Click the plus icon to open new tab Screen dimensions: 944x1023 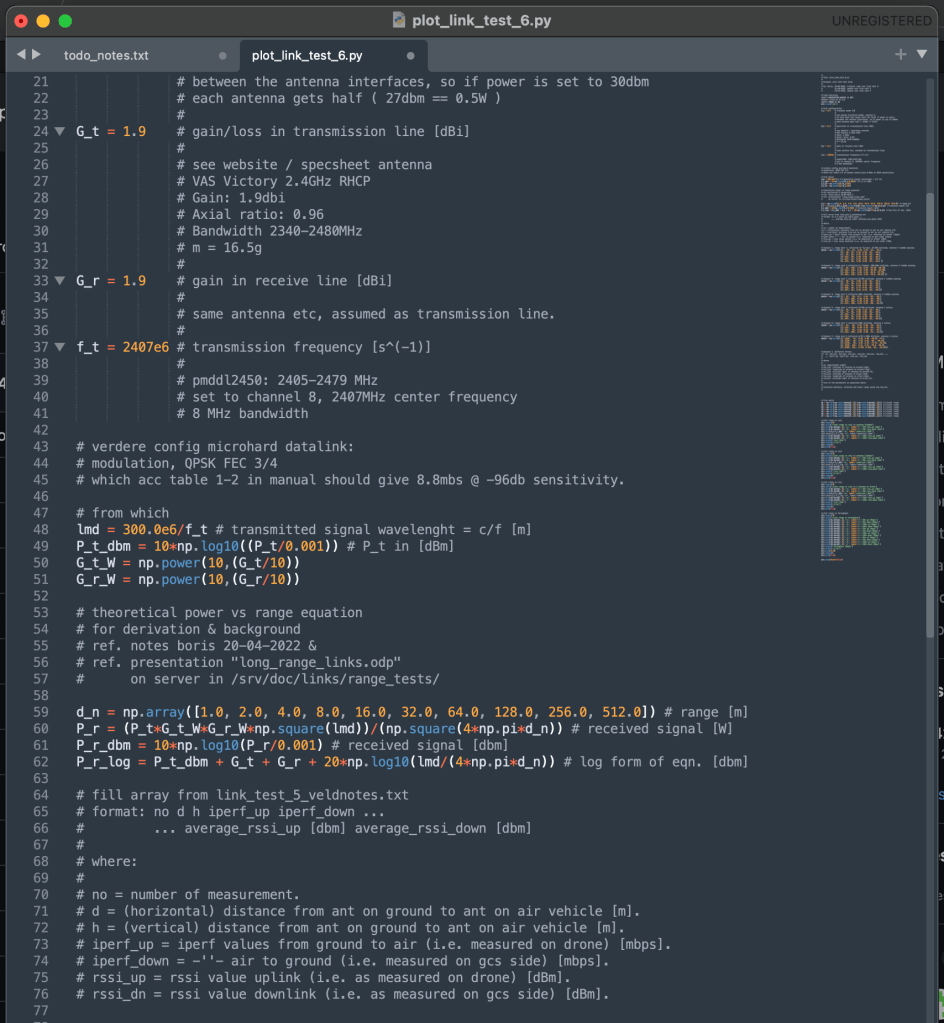[900, 54]
